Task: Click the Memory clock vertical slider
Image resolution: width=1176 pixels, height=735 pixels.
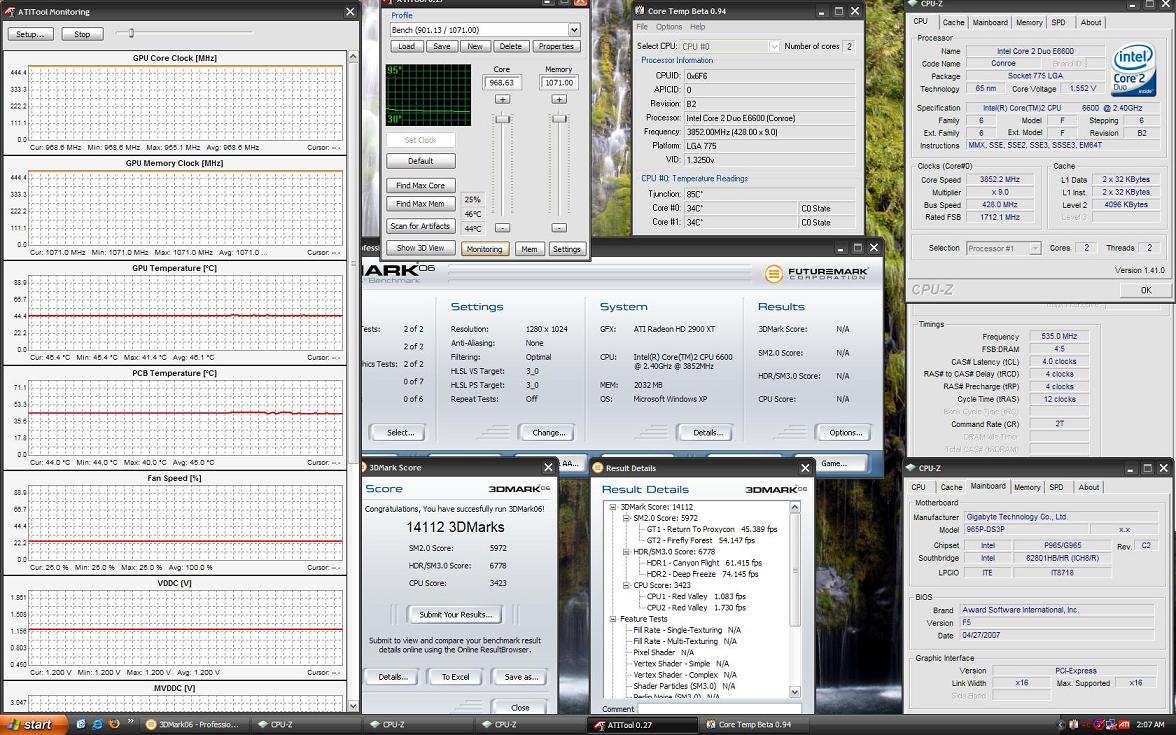Action: point(559,118)
